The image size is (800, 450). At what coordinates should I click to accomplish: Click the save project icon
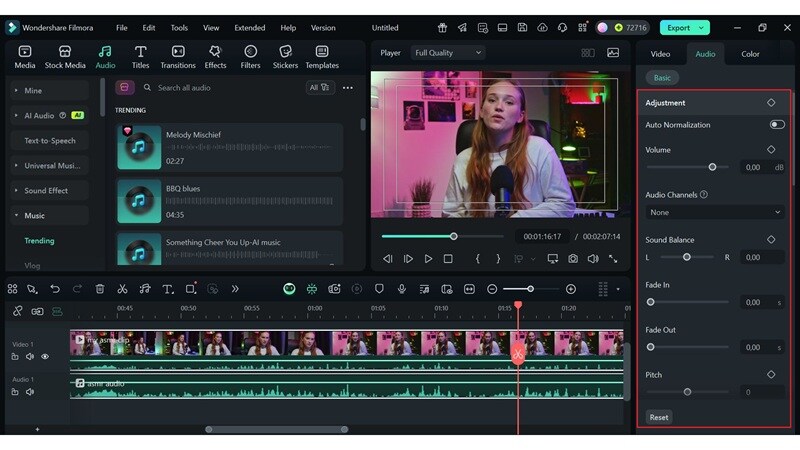click(522, 28)
